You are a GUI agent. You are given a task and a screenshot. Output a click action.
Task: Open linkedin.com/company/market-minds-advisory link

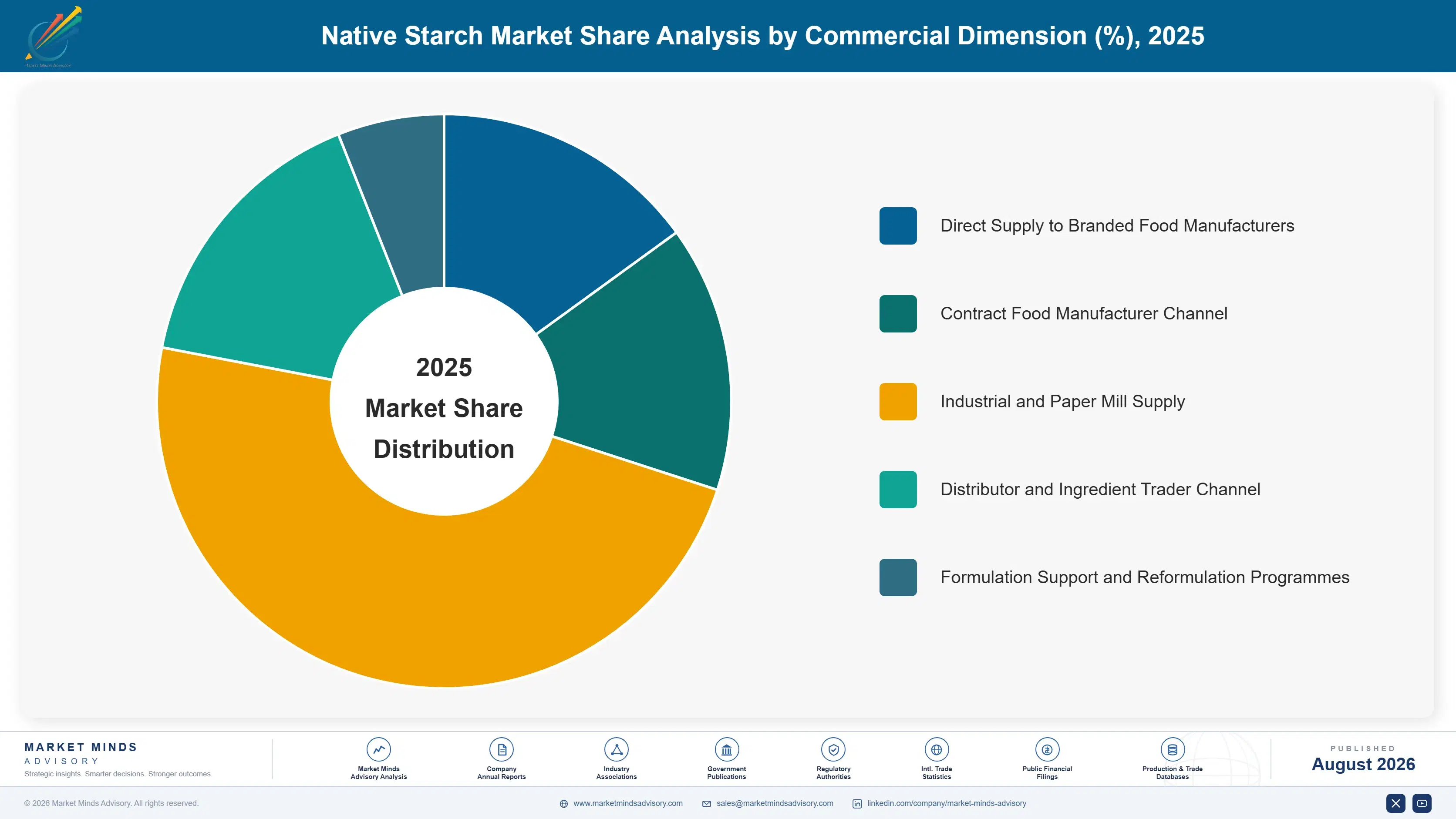pyautogui.click(x=947, y=803)
